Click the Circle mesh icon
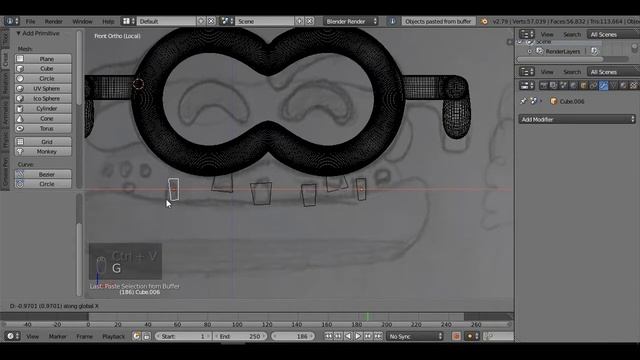 [x=20, y=78]
